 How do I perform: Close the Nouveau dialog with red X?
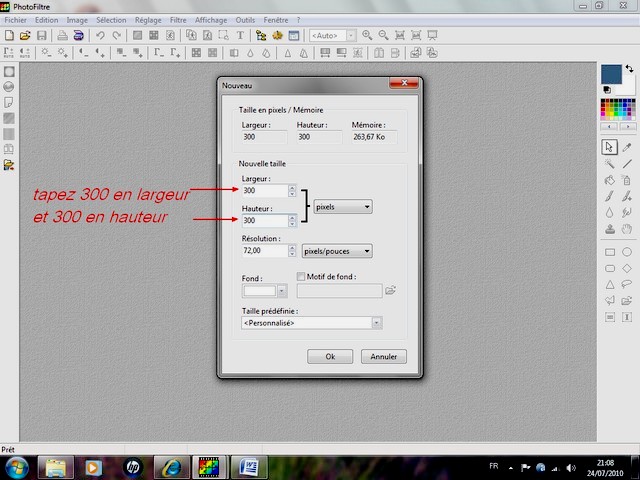point(404,83)
